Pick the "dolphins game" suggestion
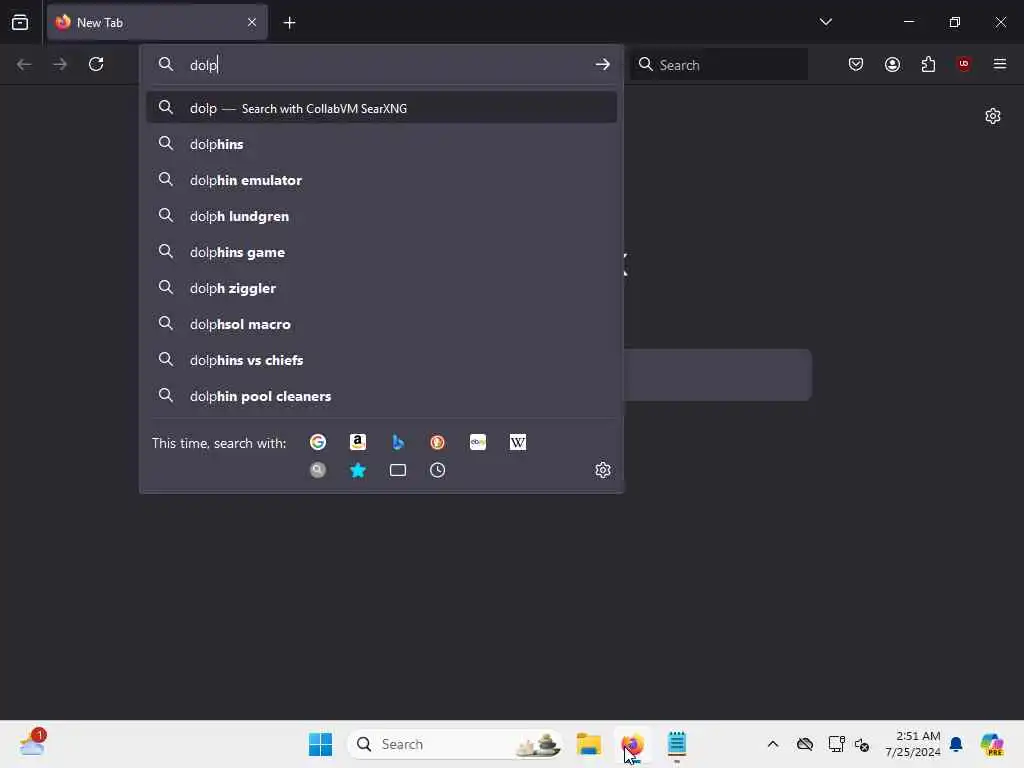This screenshot has width=1024, height=768. point(381,252)
